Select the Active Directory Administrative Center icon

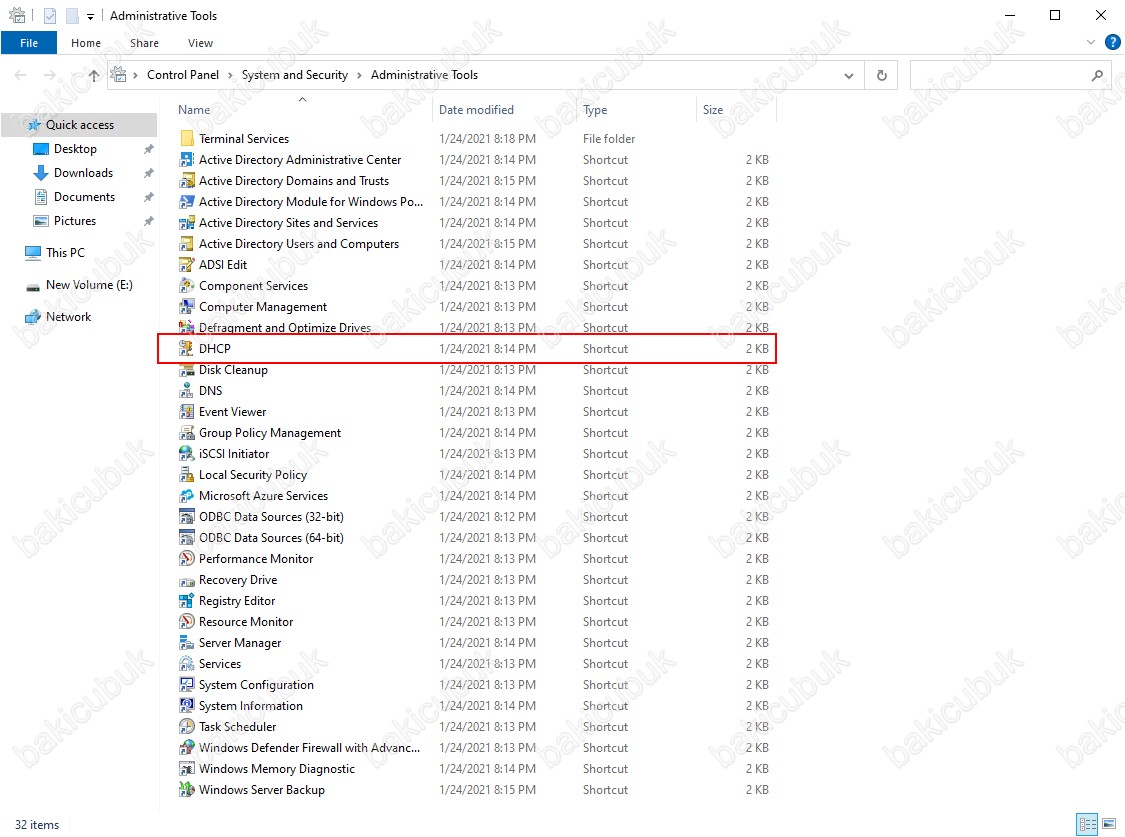[x=187, y=160]
